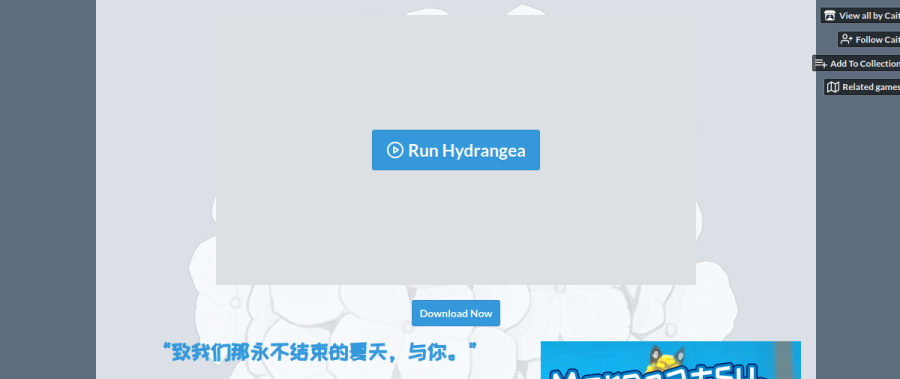This screenshot has height=379, width=900.
Task: Click the add-person icon on Follow
Action: (847, 40)
